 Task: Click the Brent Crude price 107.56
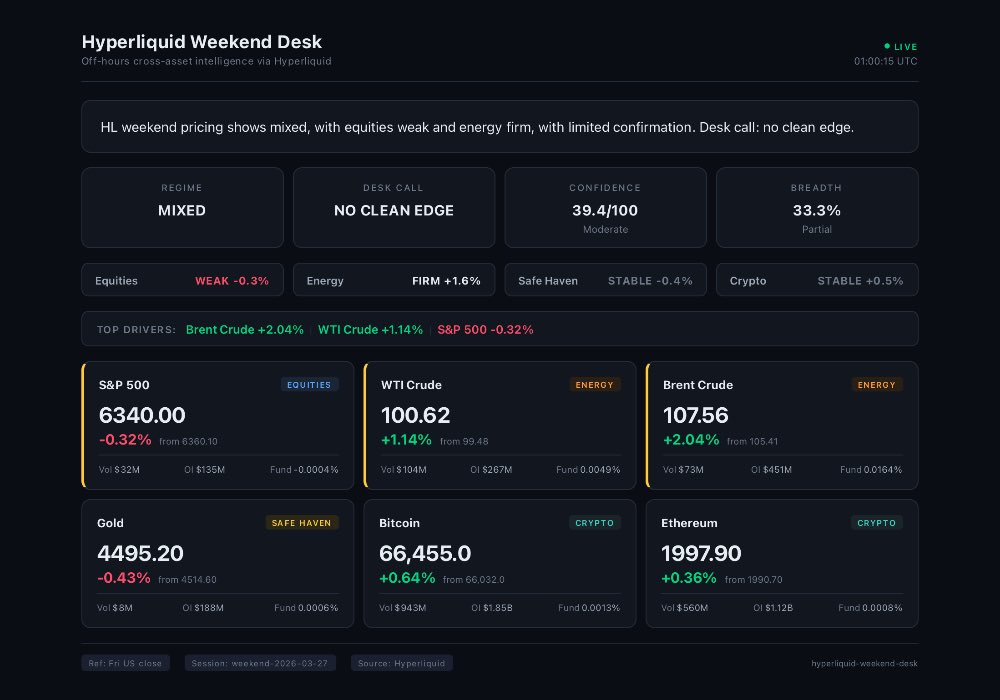point(696,415)
